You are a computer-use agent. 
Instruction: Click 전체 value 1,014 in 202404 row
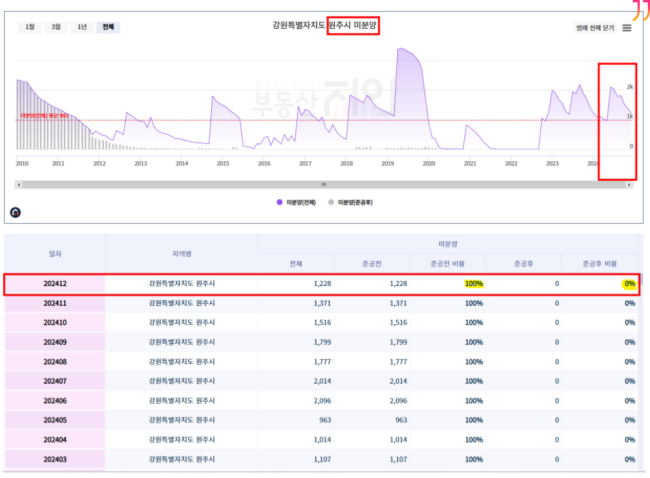pyautogui.click(x=322, y=439)
